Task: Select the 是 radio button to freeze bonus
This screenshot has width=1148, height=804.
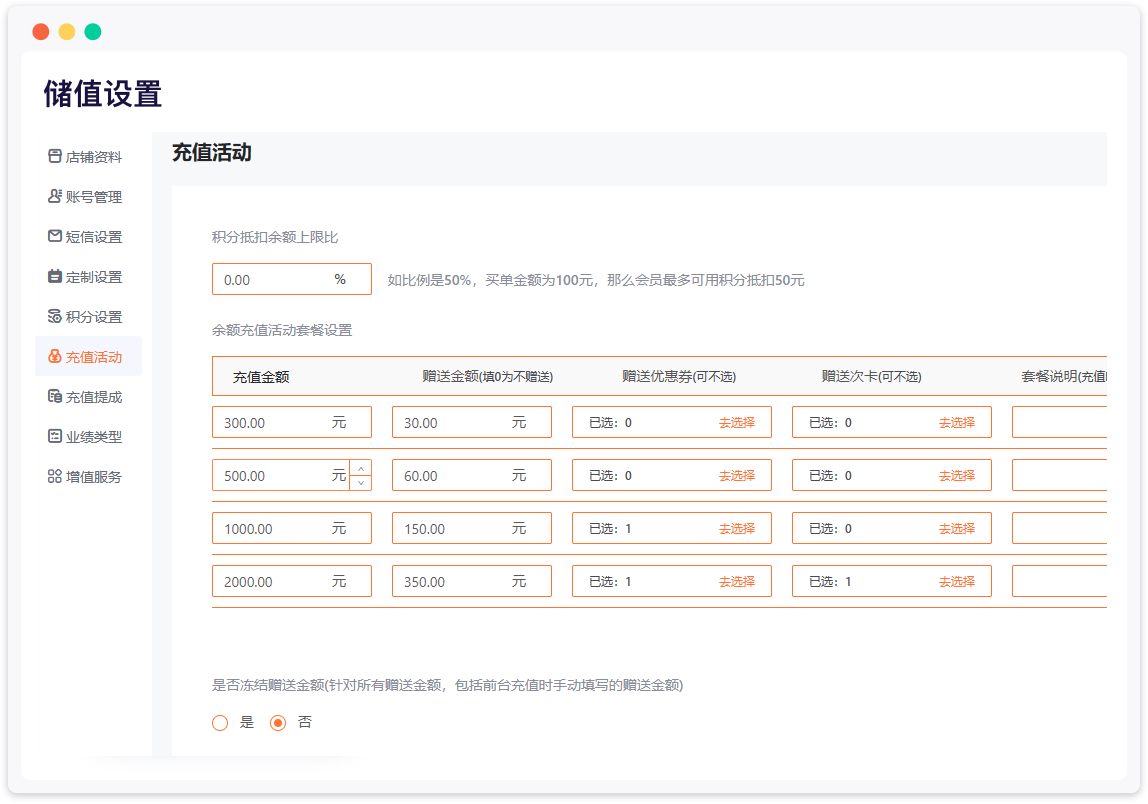Action: pos(221,723)
